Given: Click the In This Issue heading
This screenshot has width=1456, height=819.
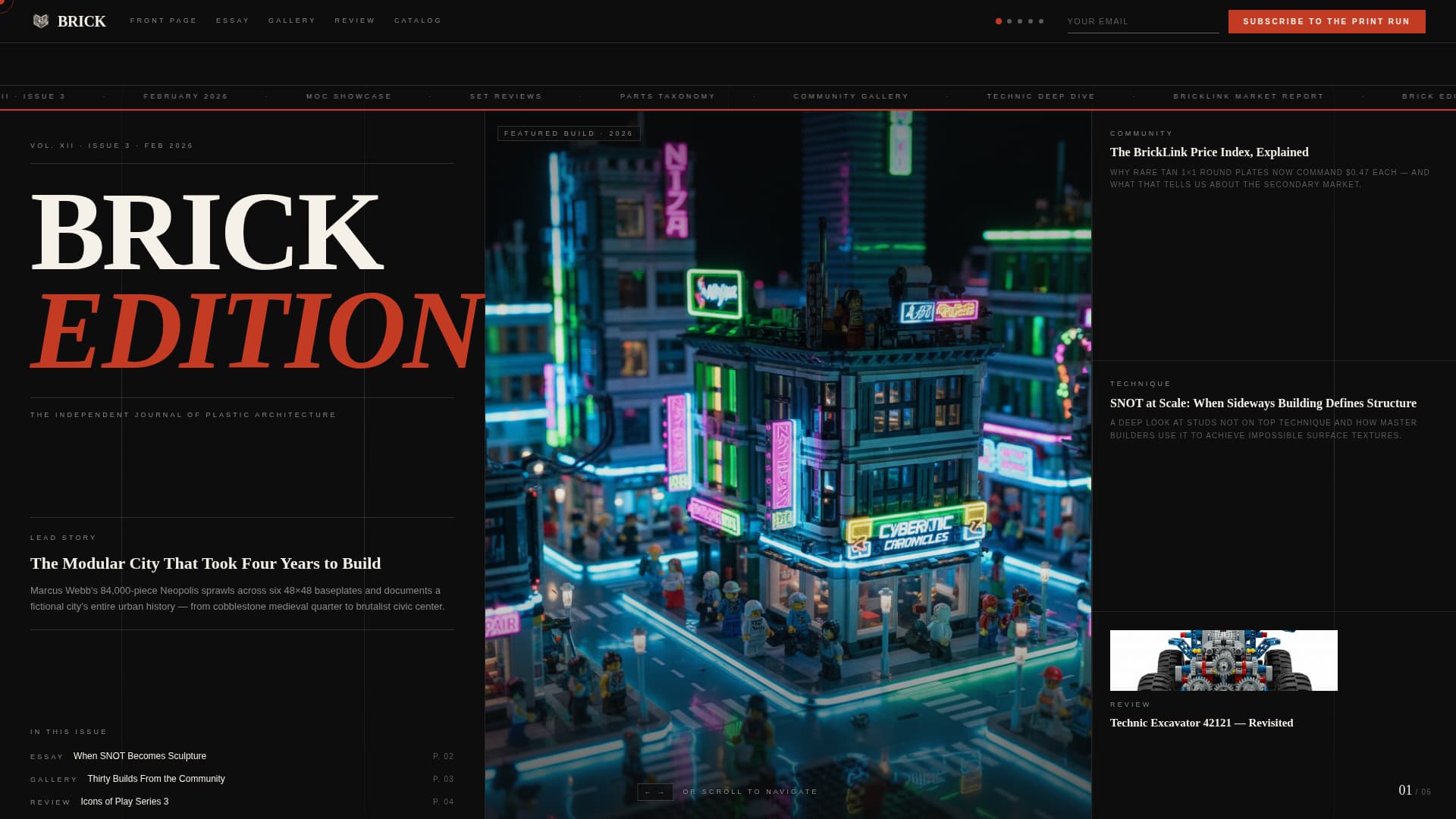Looking at the screenshot, I should pyautogui.click(x=69, y=732).
